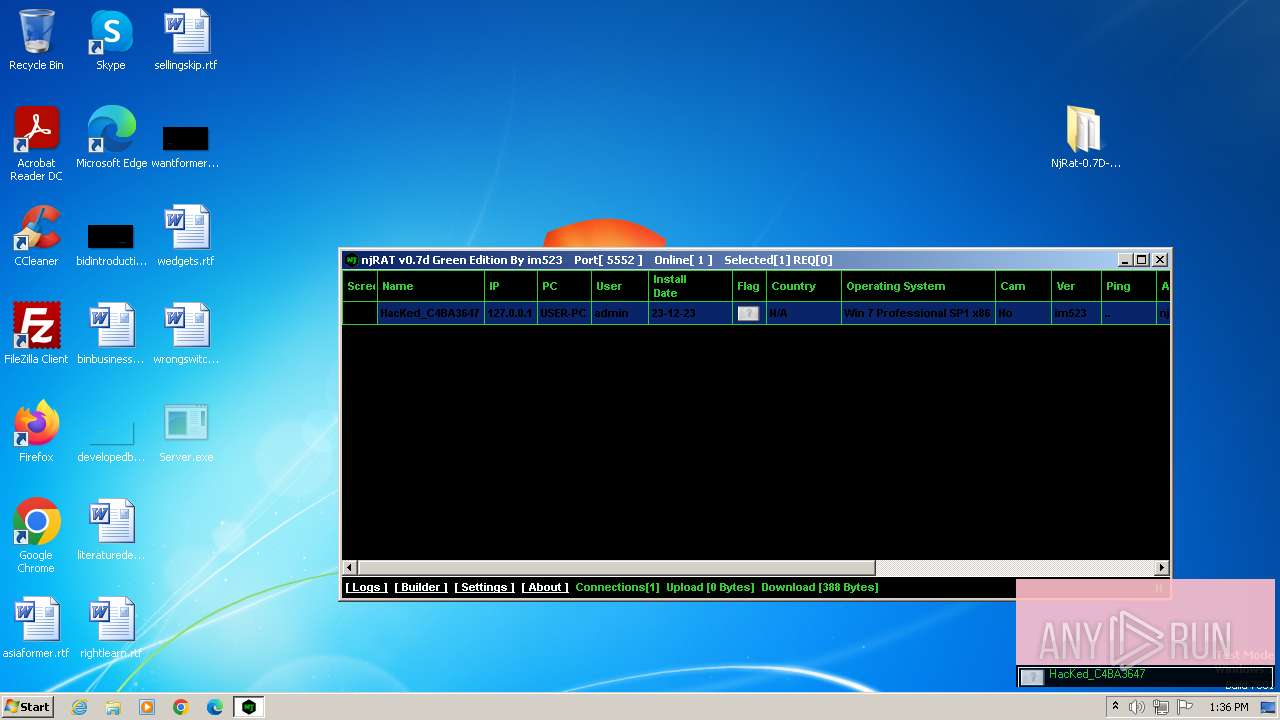
Task: Click Connections[1] status text
Action: [x=617, y=587]
